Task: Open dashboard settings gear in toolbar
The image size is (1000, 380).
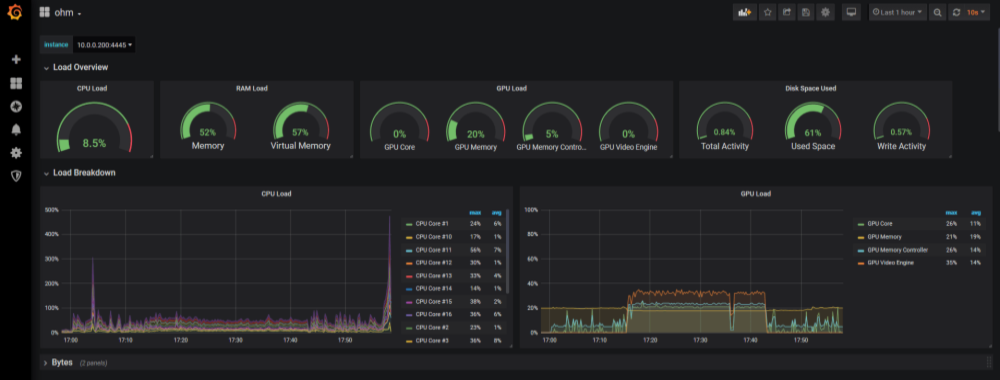Action: (825, 12)
